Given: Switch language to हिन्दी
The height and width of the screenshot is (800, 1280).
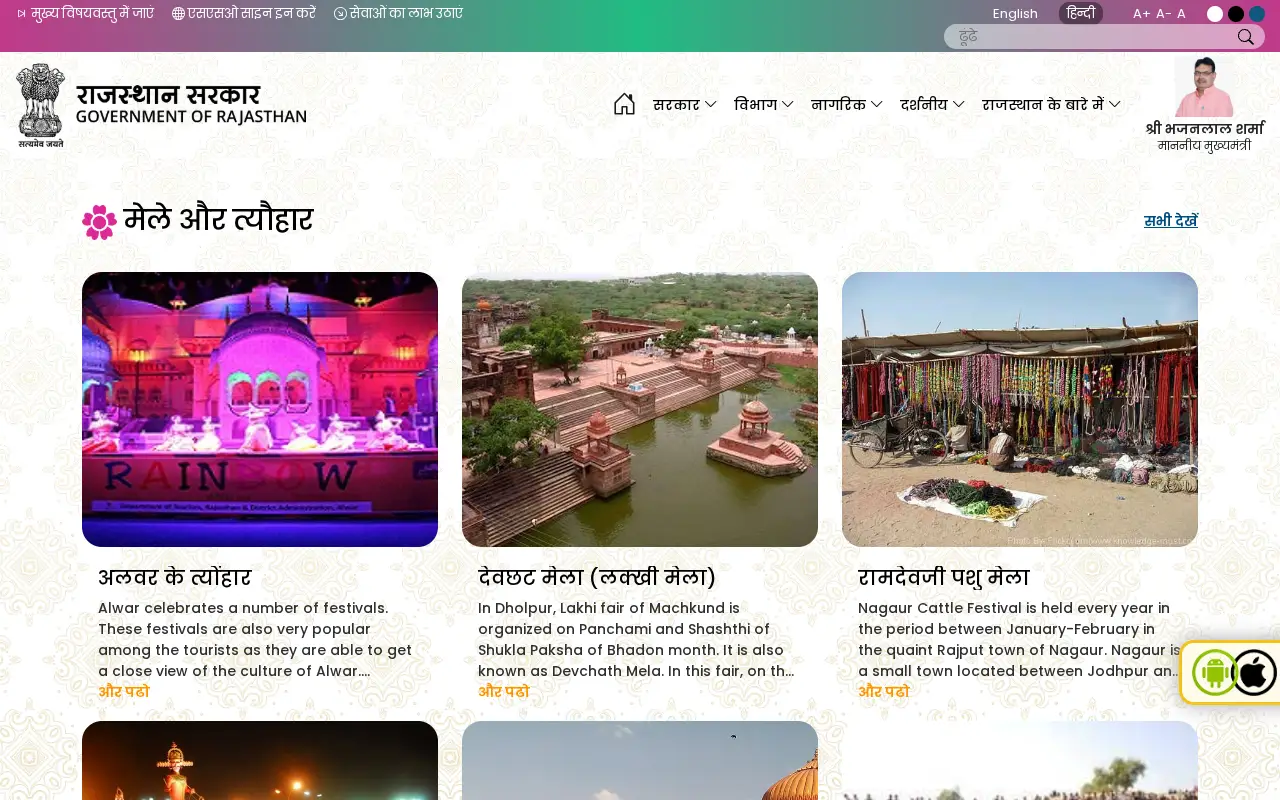Looking at the screenshot, I should [1081, 13].
